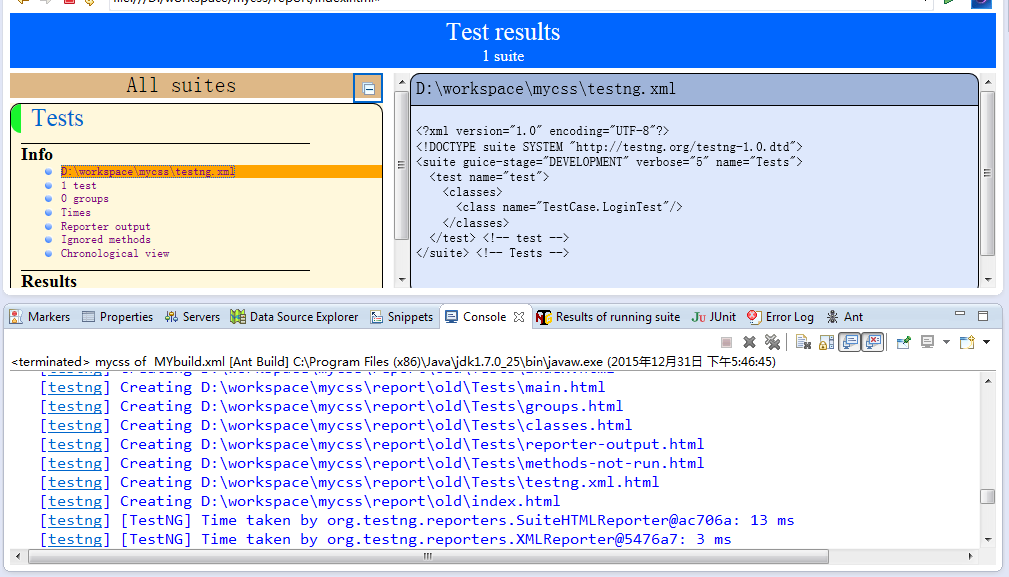Open the Chronological view link
The width and height of the screenshot is (1009, 577).
pos(114,254)
